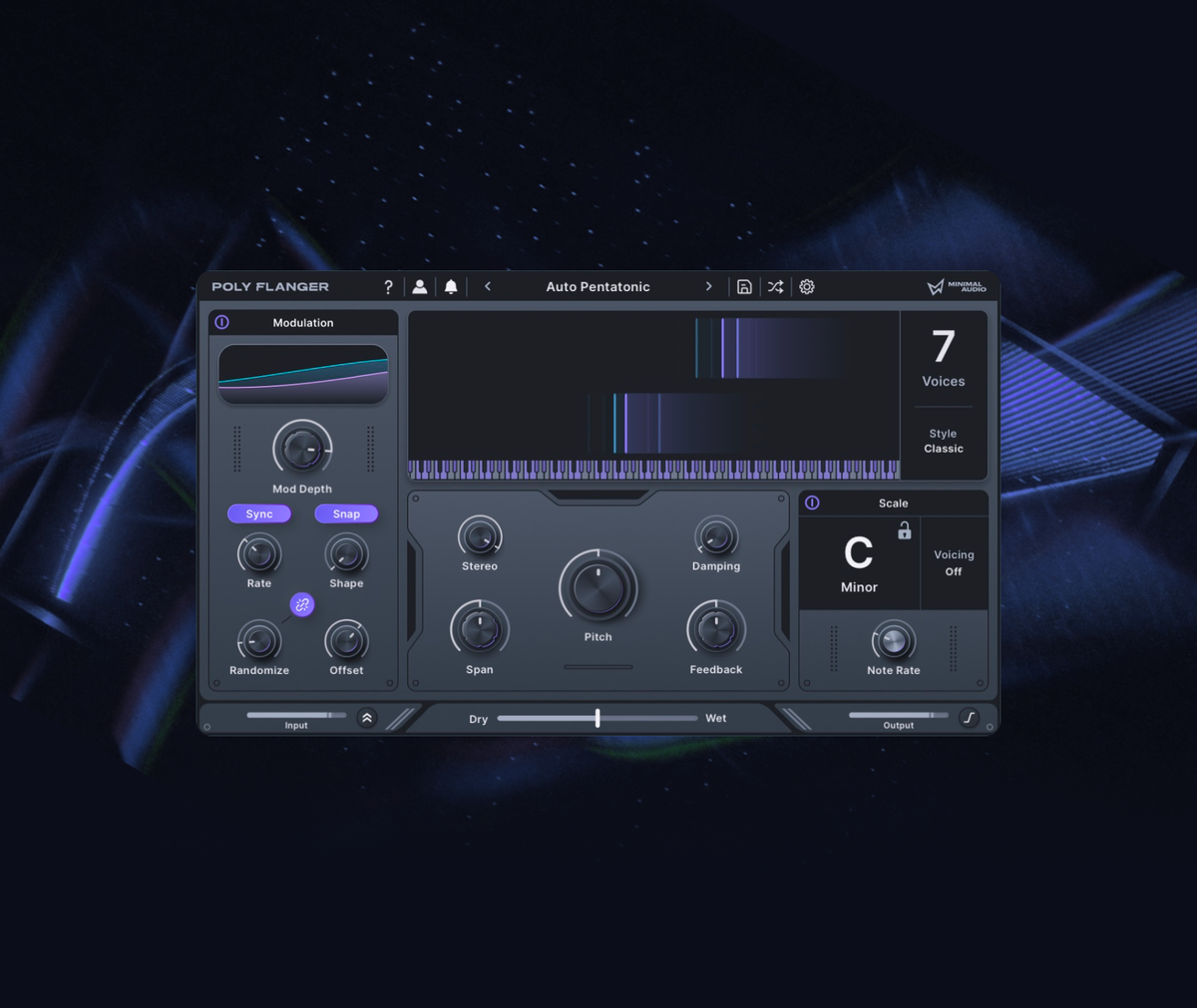This screenshot has width=1197, height=1008.
Task: Toggle the scale key lock icon
Action: (904, 530)
